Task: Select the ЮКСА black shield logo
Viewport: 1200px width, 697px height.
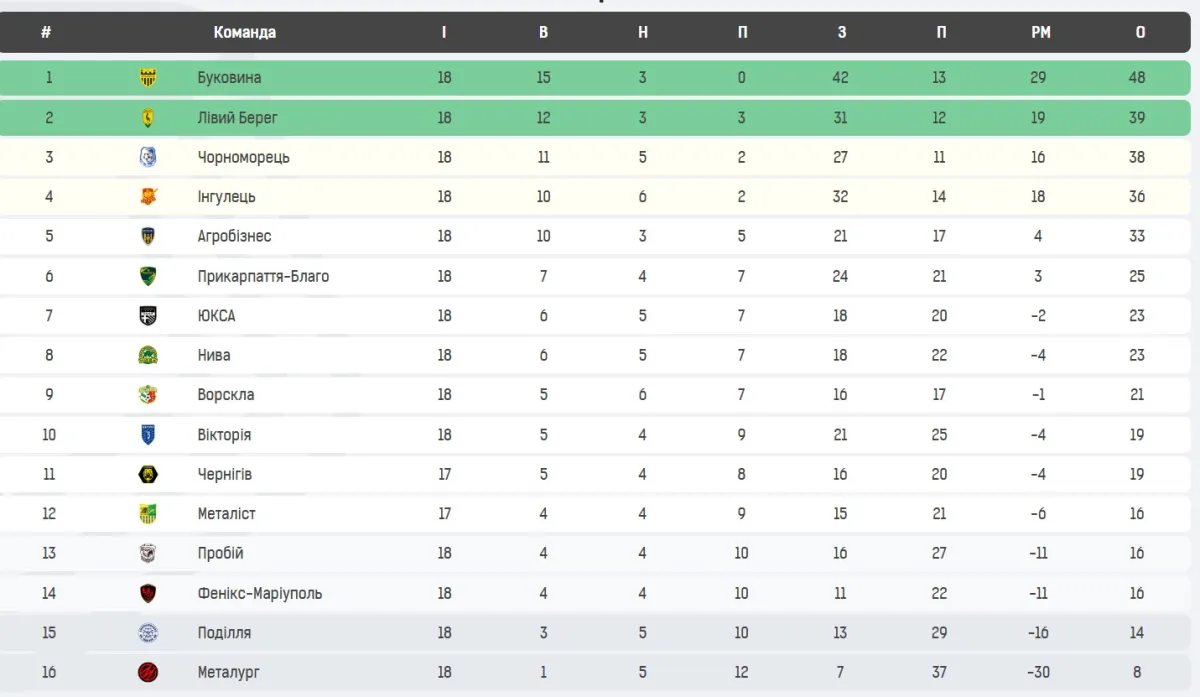Action: pyautogui.click(x=148, y=316)
